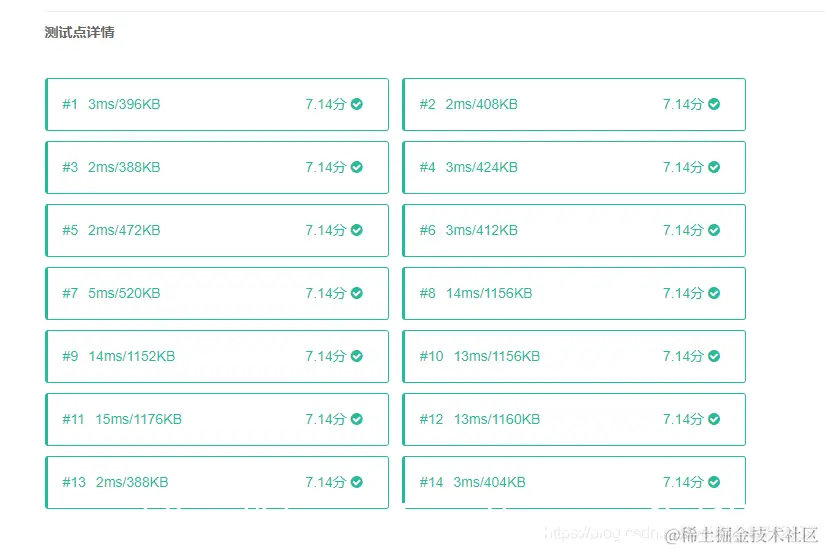Click the "#7" test point label
Image resolution: width=825 pixels, height=551 pixels.
(x=70, y=293)
